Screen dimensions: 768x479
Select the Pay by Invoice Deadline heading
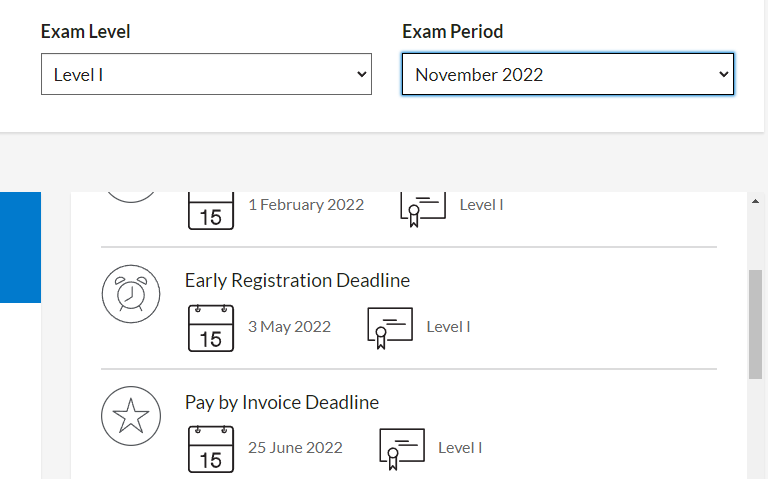tap(282, 403)
